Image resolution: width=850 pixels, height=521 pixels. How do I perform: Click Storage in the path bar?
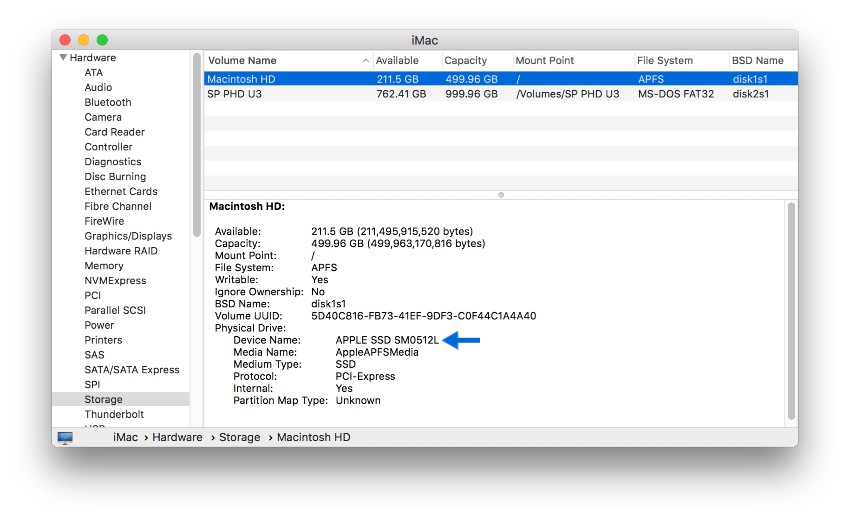(x=239, y=438)
